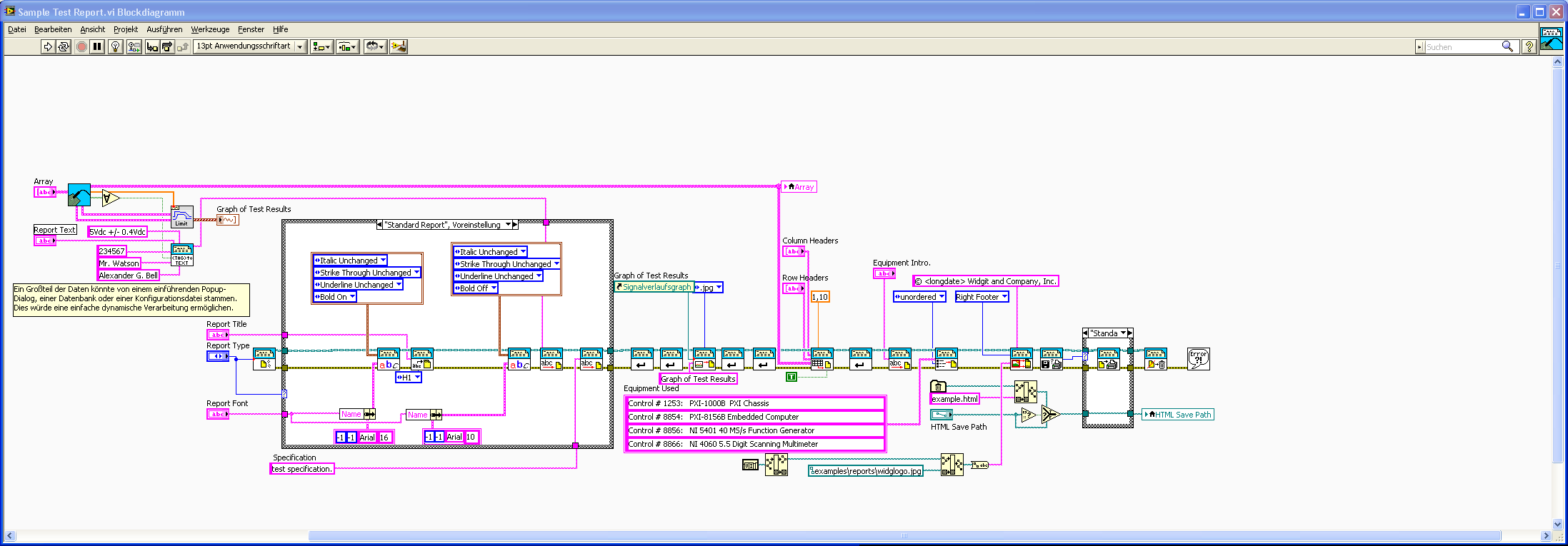Select the Path to String conversion node
The width and height of the screenshot is (1568, 546).
[x=979, y=465]
